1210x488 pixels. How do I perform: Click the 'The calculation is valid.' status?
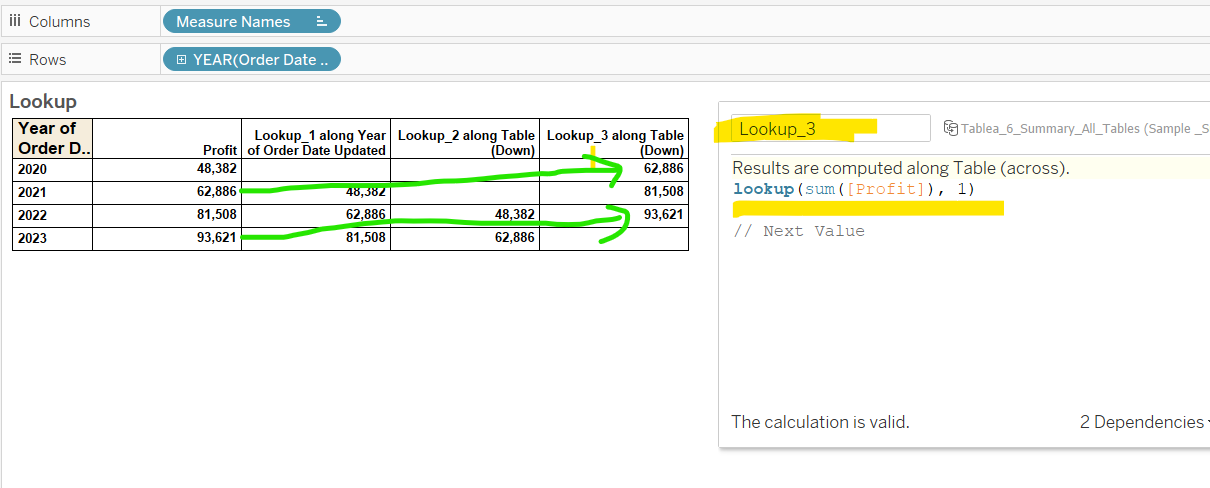[x=820, y=422]
